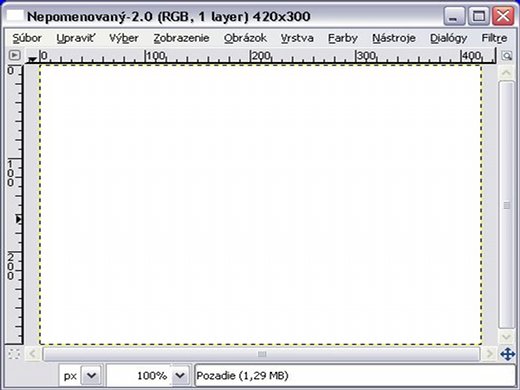Click horizontal scrollbar left arrow
The image size is (520, 390).
(32, 354)
